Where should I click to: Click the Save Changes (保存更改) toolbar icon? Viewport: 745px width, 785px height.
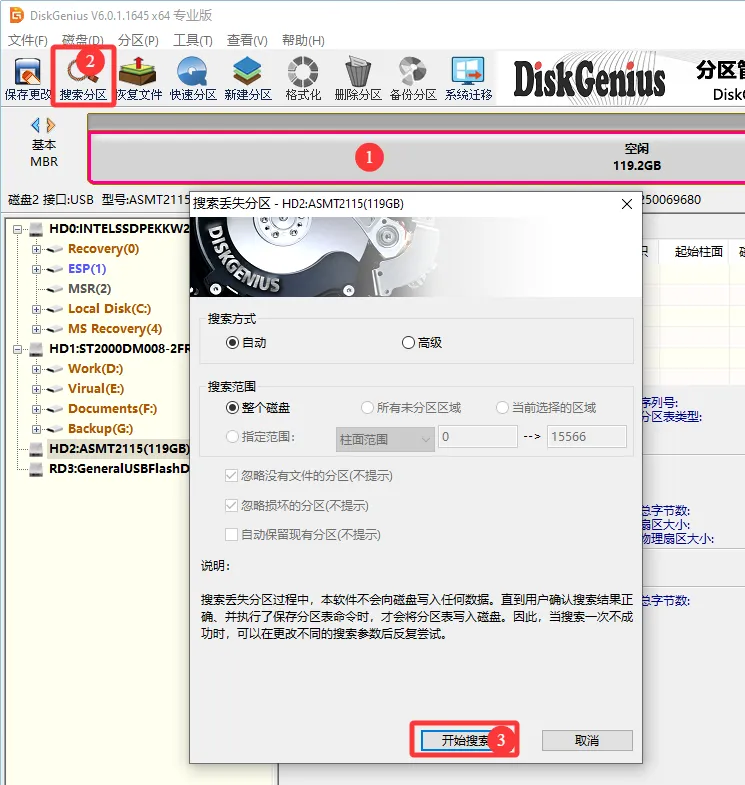[28, 79]
